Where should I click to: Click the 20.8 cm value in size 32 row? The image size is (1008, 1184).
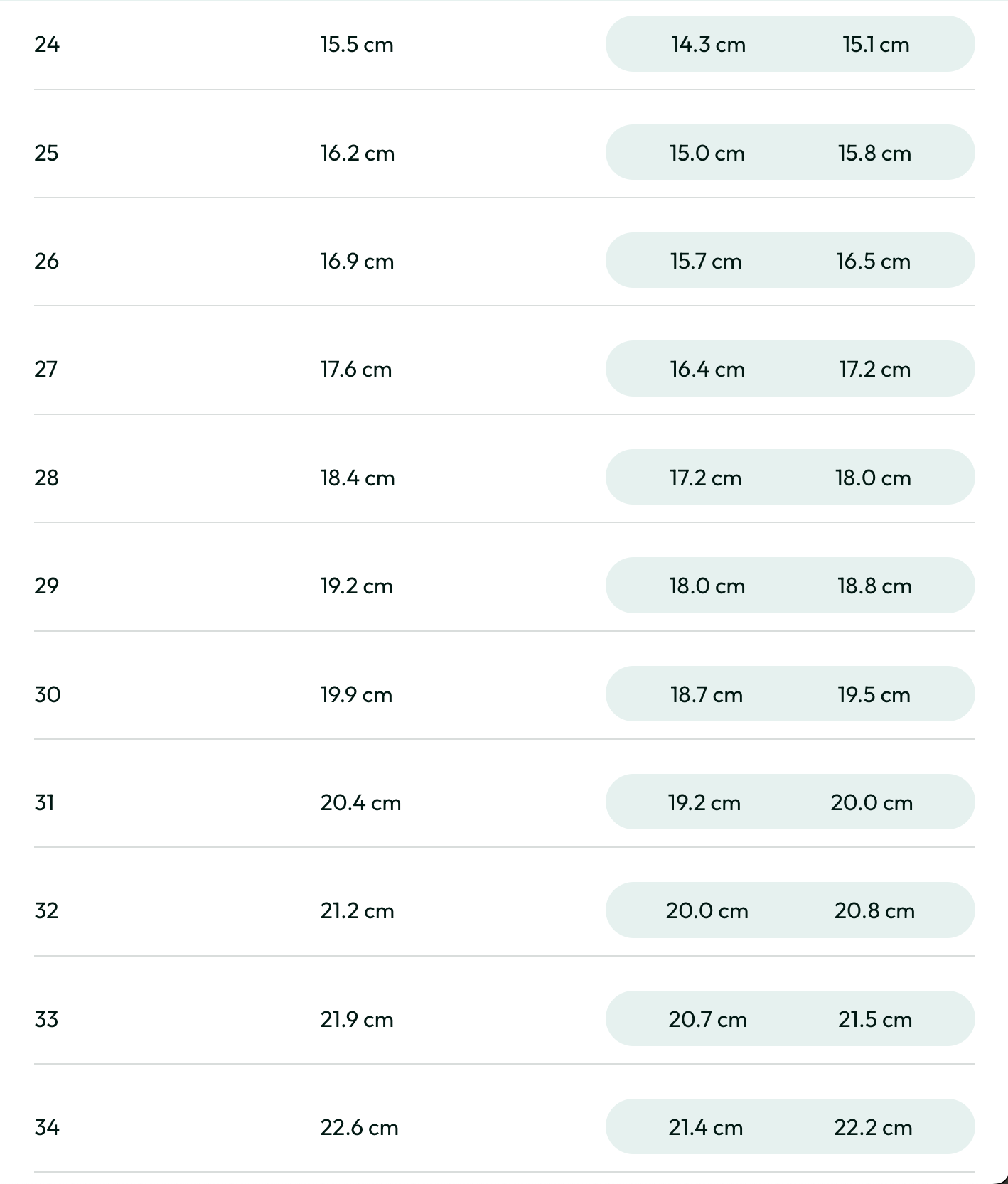(874, 911)
